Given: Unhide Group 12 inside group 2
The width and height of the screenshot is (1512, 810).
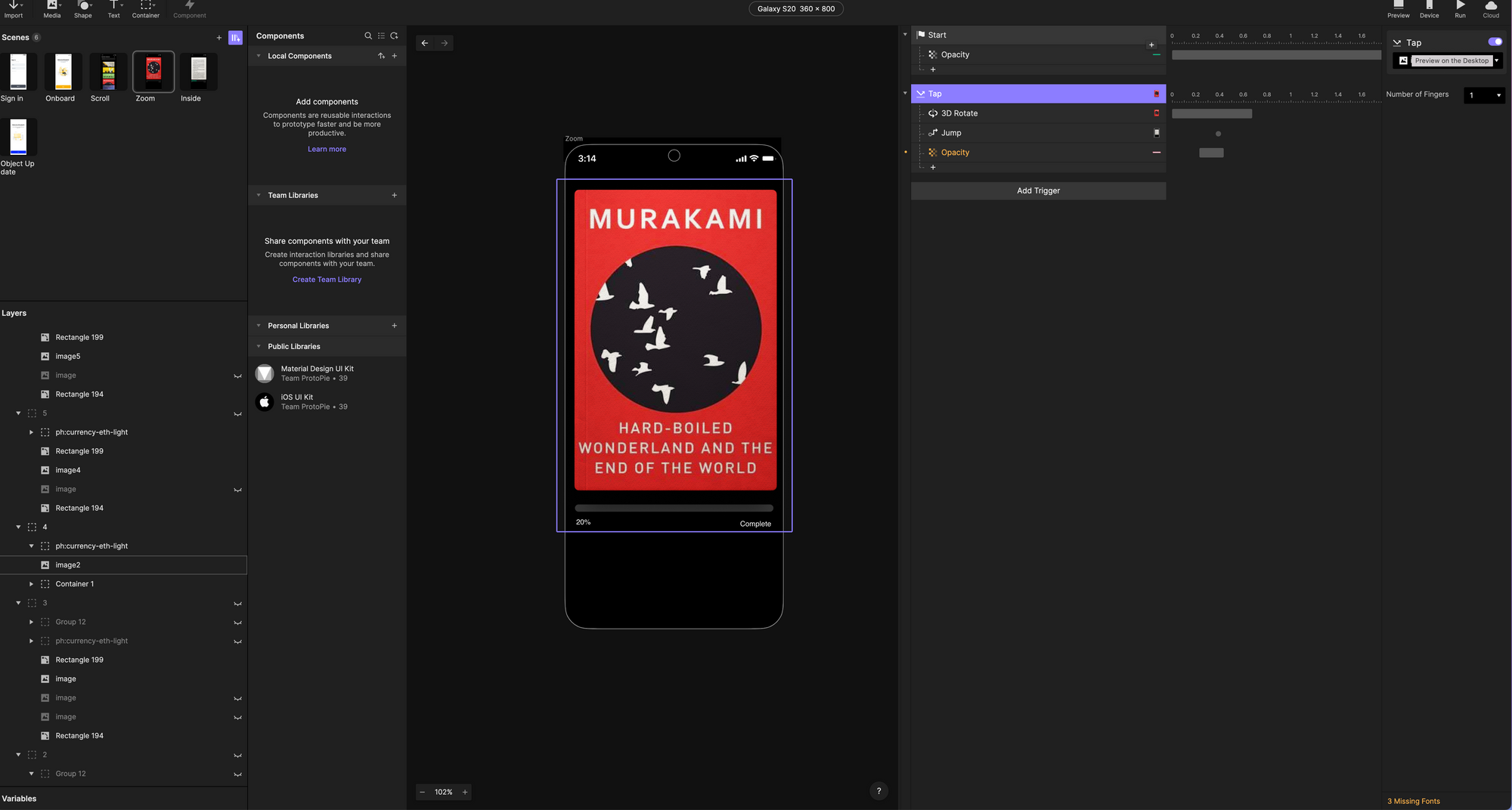Looking at the screenshot, I should click(x=237, y=774).
